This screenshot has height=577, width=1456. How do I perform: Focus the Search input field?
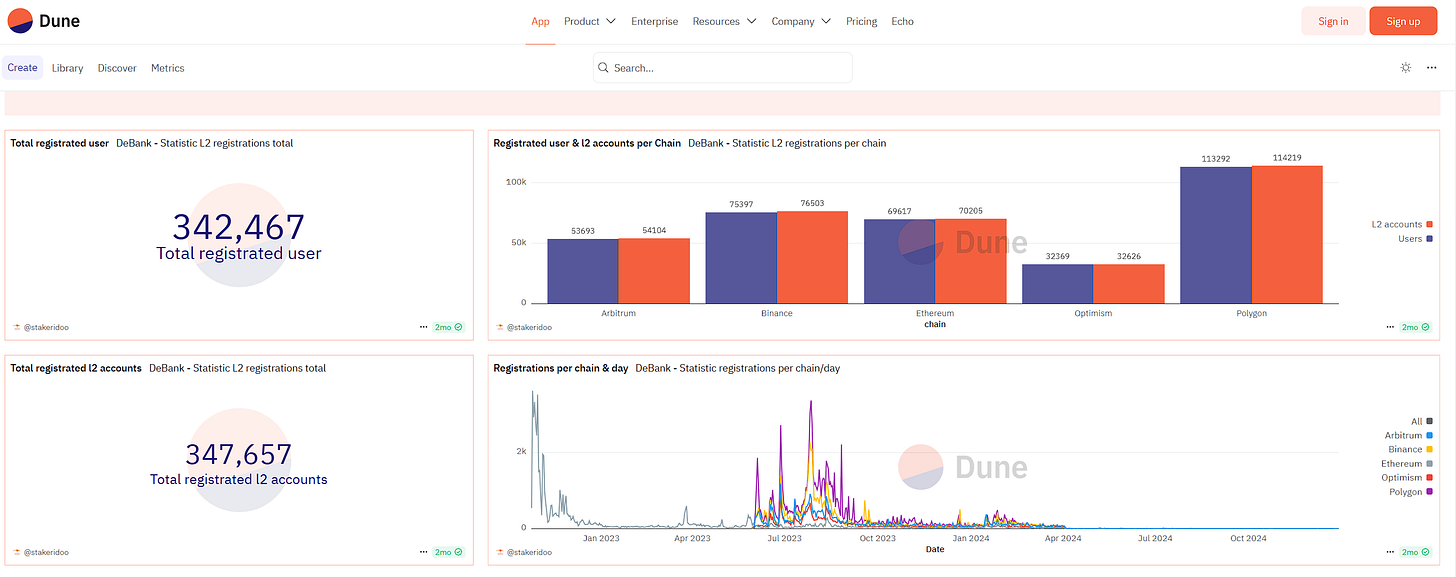tap(722, 68)
